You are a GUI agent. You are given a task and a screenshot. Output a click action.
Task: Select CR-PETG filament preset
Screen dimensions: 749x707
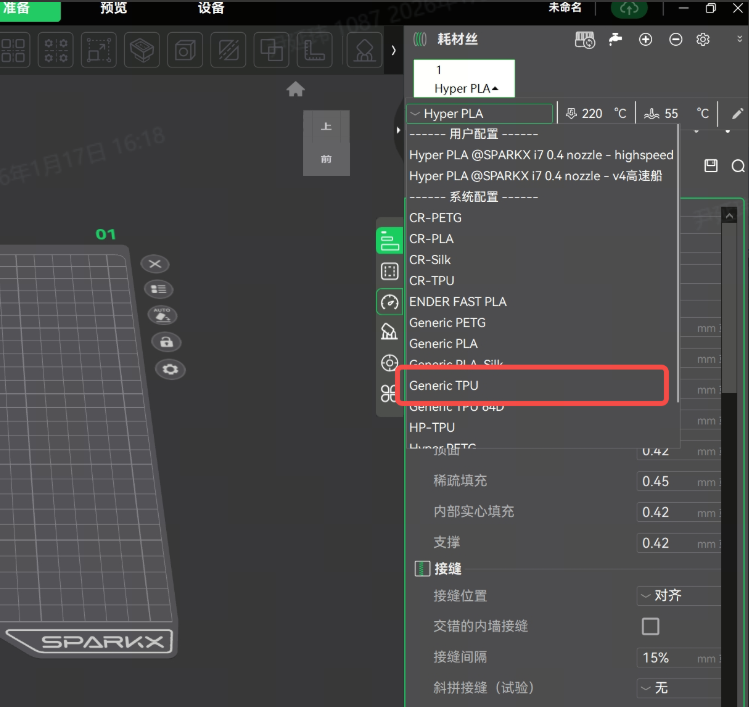pos(436,217)
